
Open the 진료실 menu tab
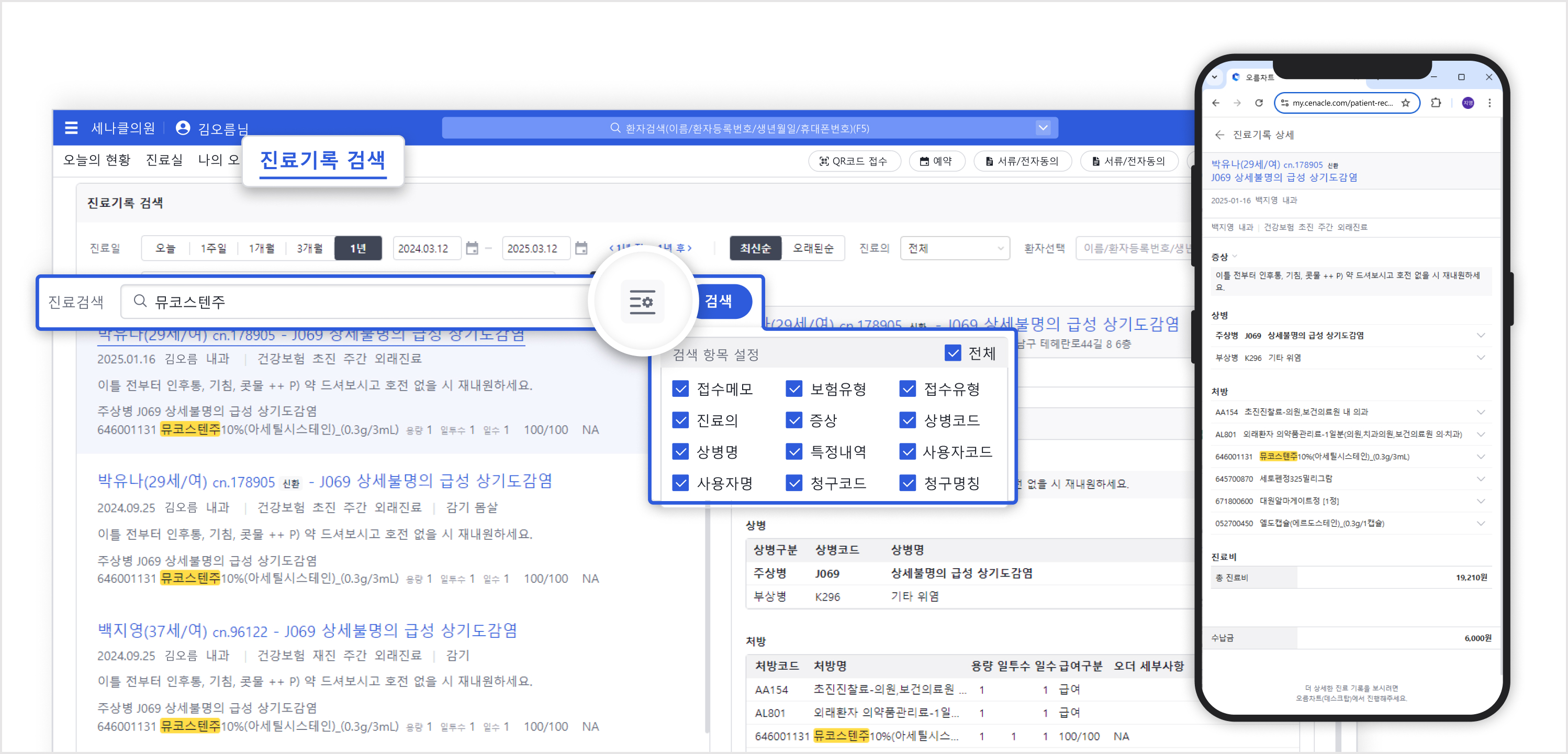[164, 160]
